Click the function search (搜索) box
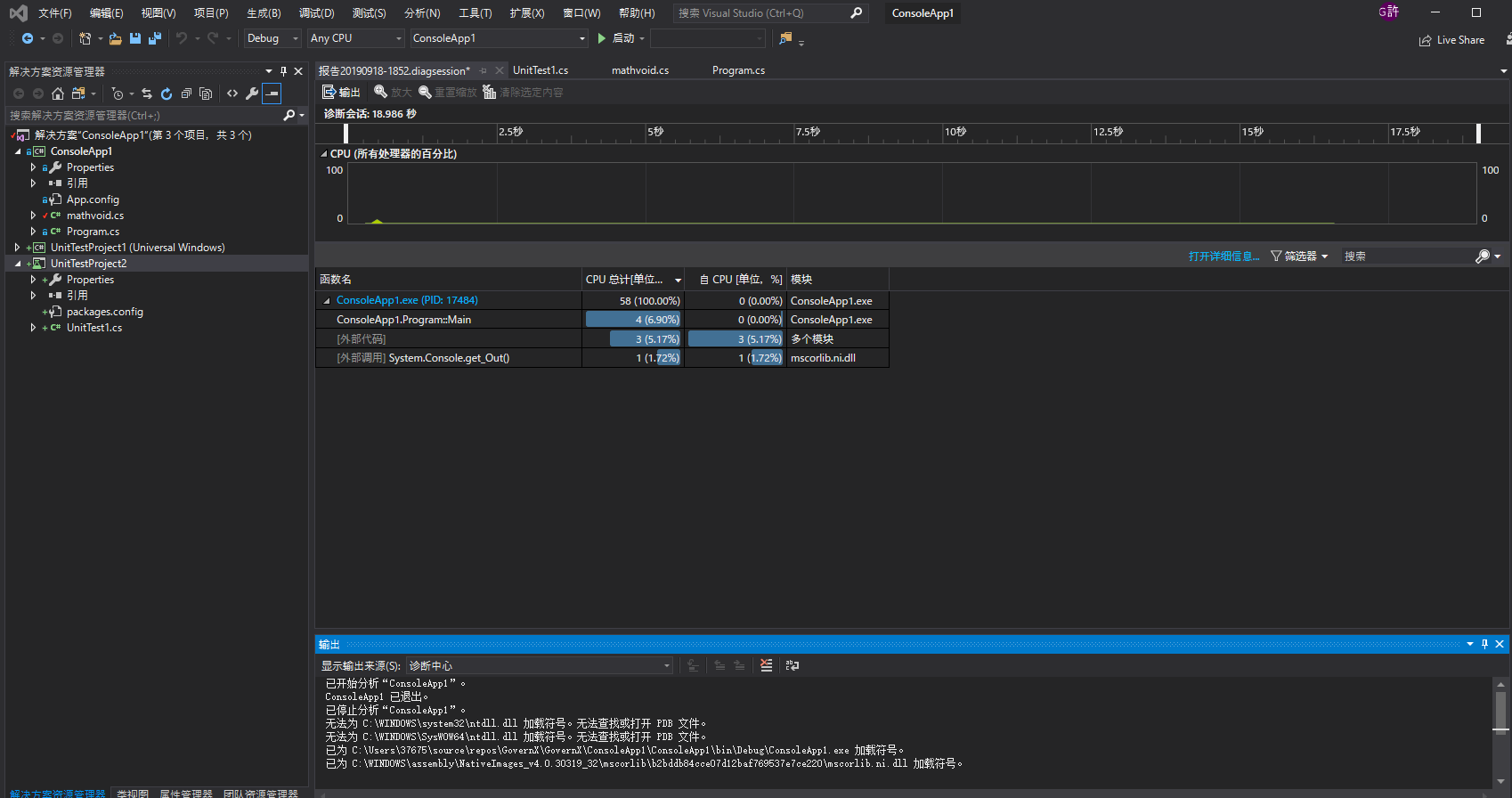This screenshot has height=798, width=1512. coord(1408,256)
